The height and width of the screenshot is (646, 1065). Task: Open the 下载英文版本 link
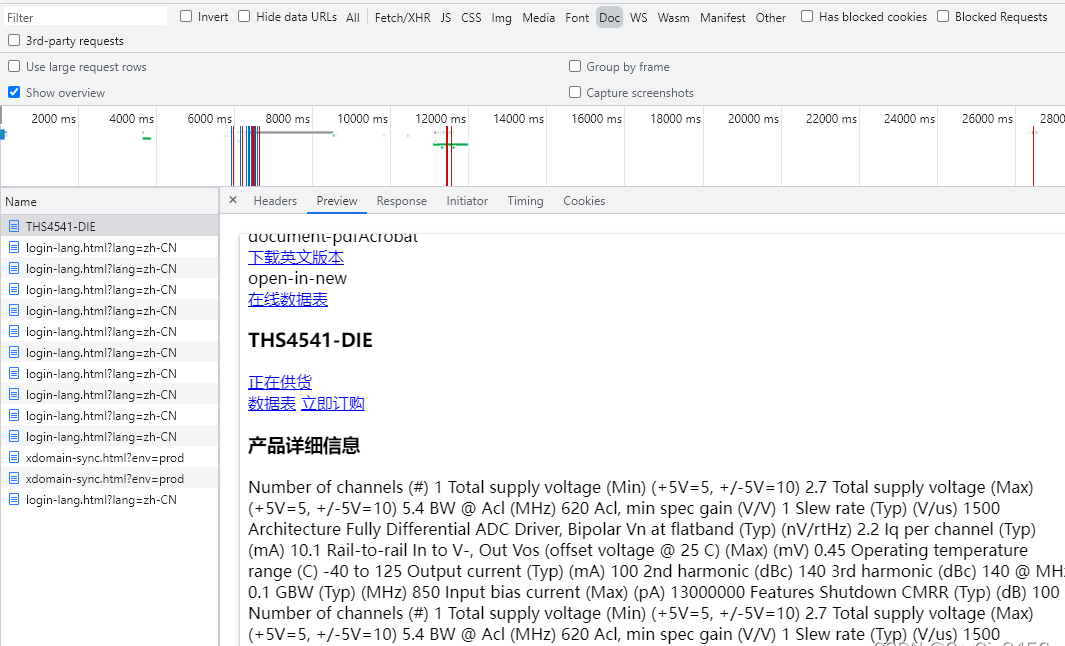click(x=296, y=257)
